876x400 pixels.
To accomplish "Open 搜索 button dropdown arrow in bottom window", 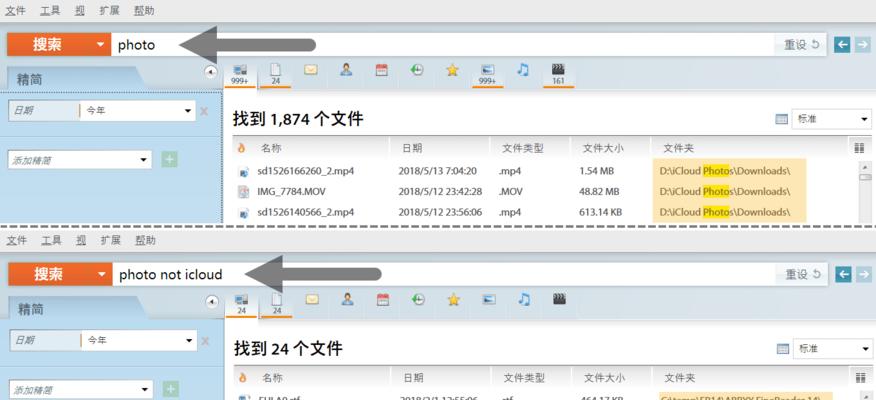I will pyautogui.click(x=101, y=274).
